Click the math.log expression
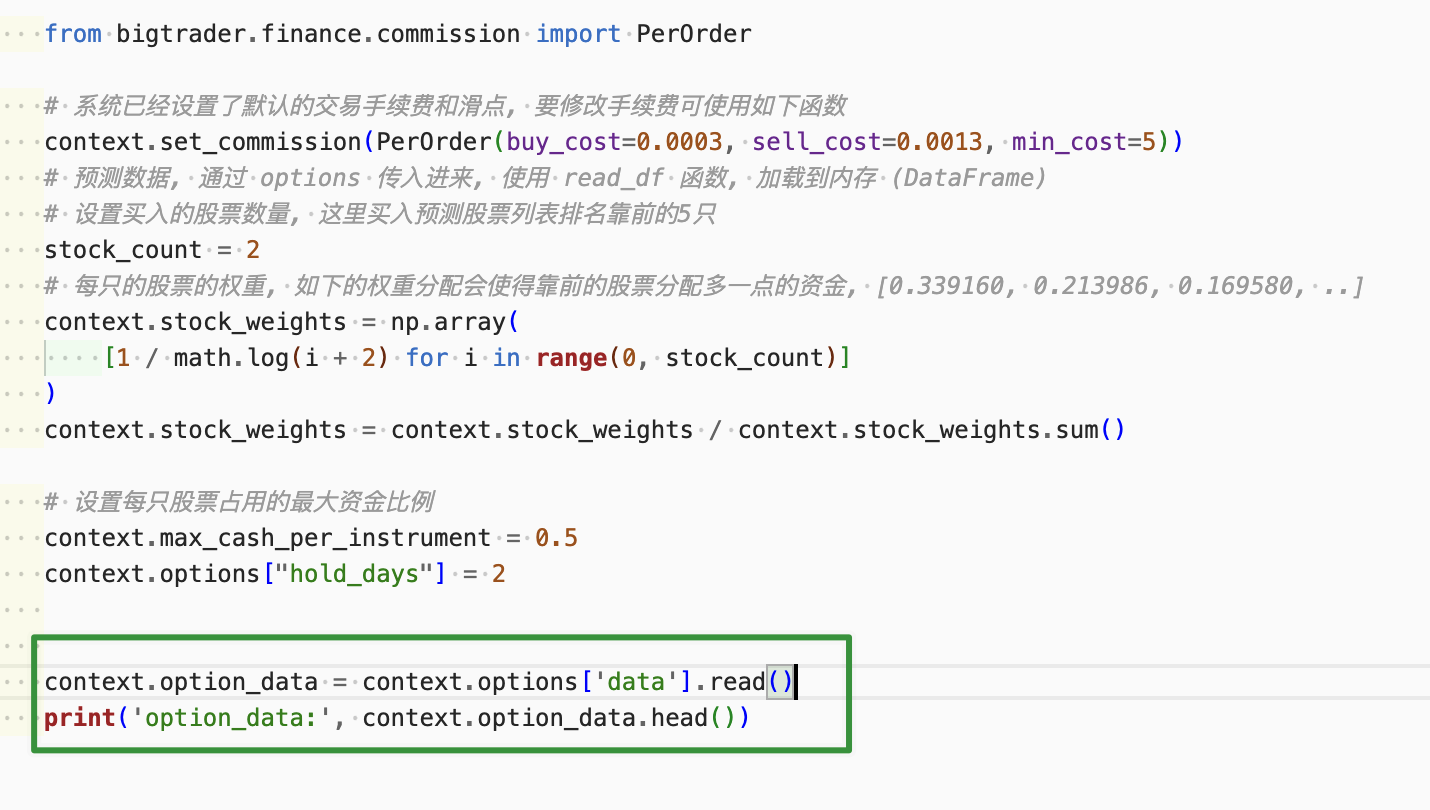 pos(231,358)
